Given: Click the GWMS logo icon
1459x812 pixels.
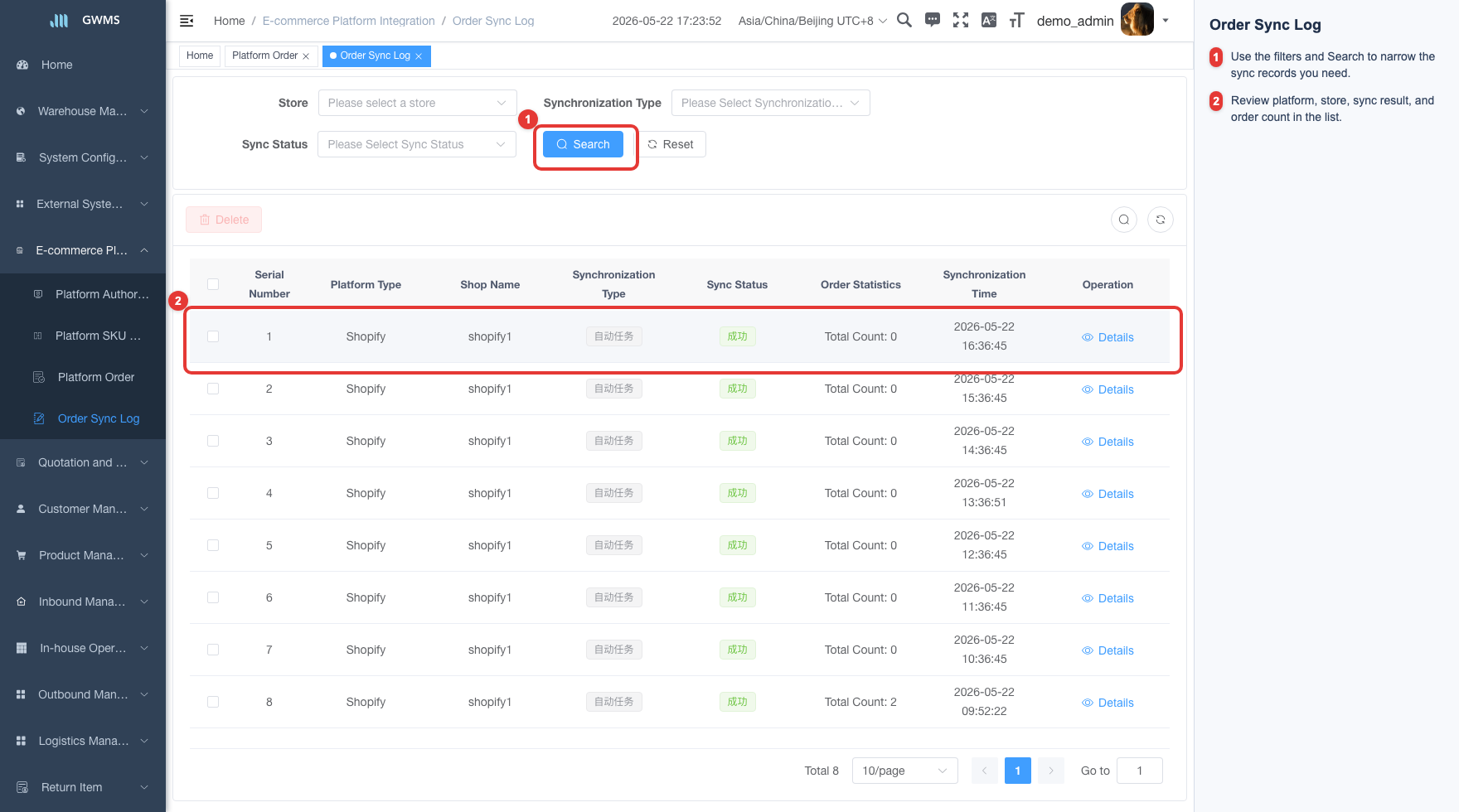Looking at the screenshot, I should 59,20.
